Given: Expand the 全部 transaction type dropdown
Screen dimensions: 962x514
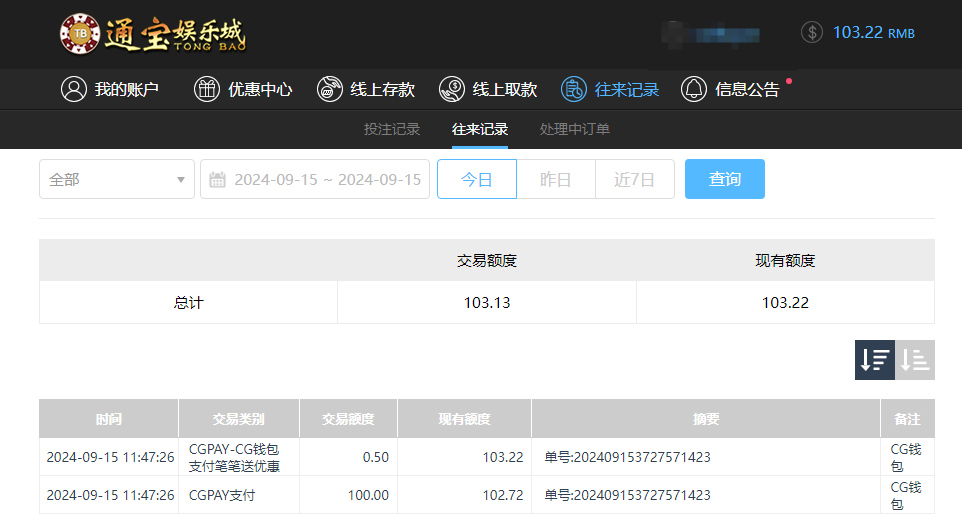Looking at the screenshot, I should point(117,180).
